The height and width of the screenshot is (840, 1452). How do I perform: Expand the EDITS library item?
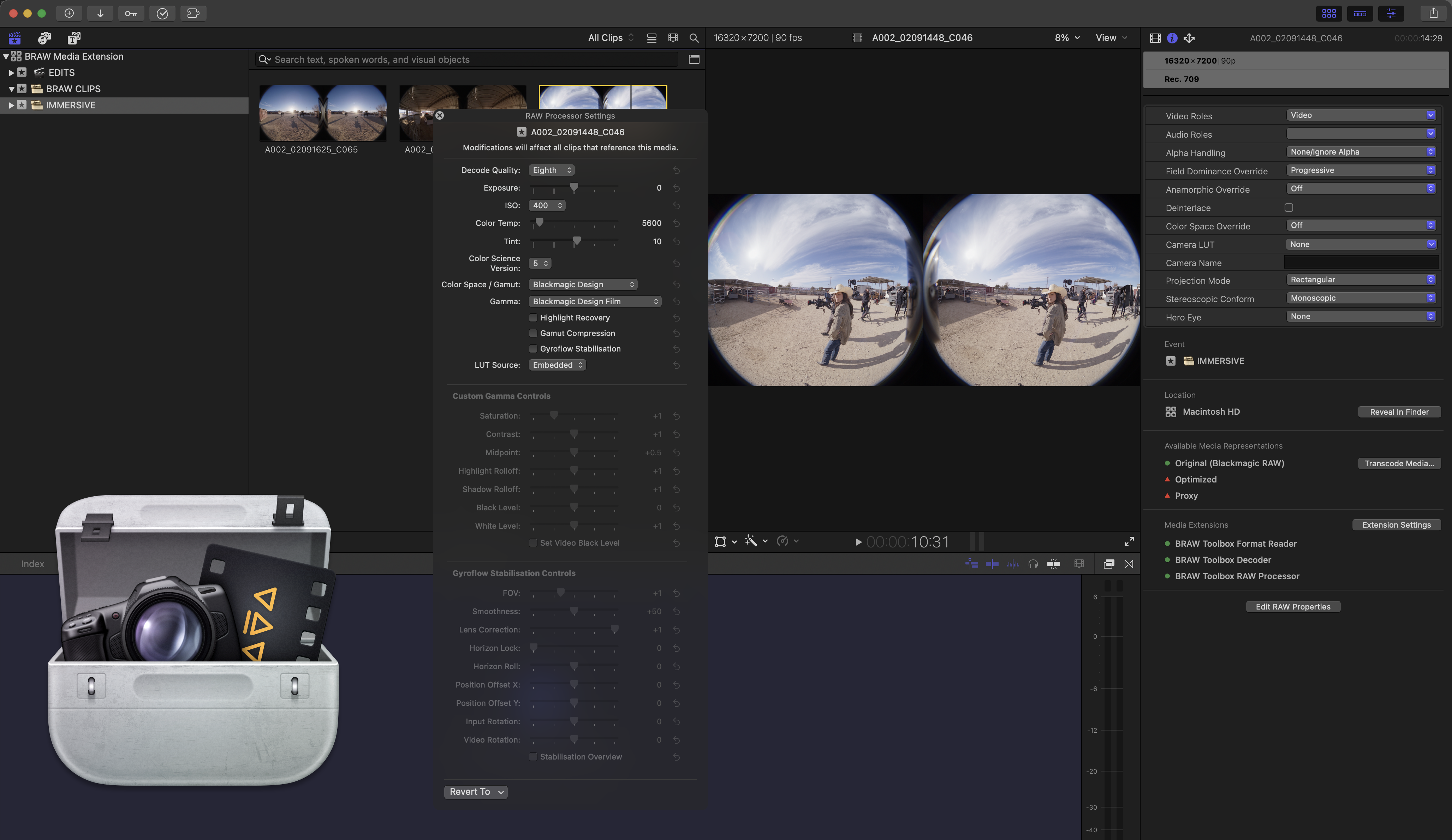tap(11, 73)
